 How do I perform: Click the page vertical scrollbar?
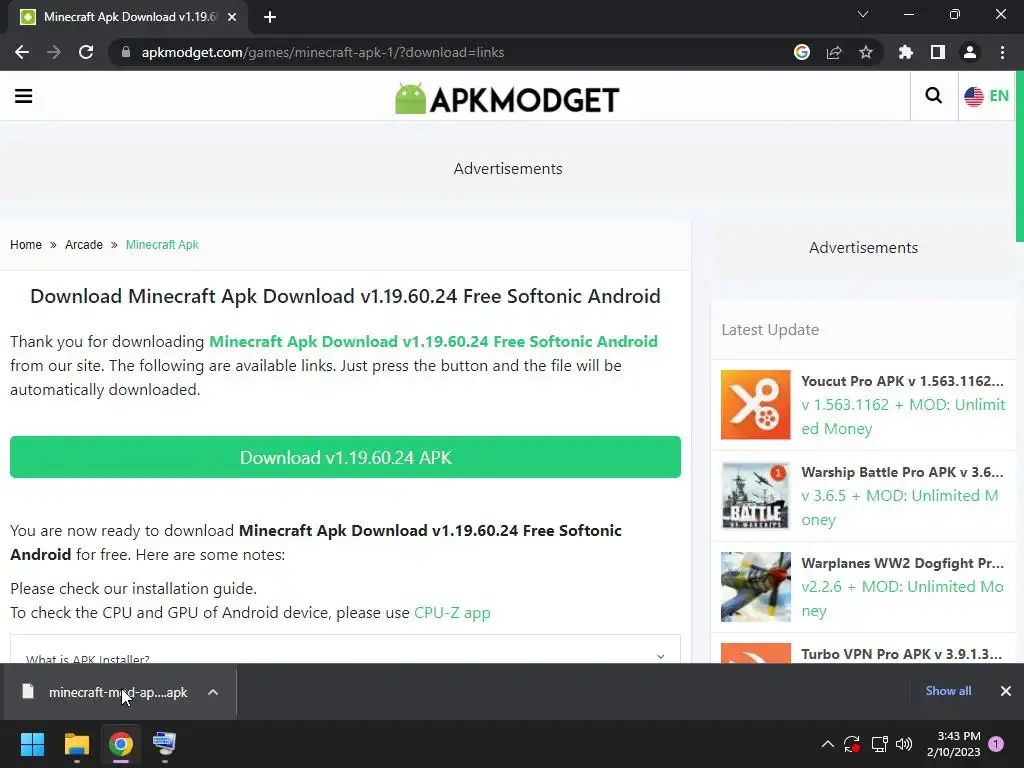[1019, 157]
